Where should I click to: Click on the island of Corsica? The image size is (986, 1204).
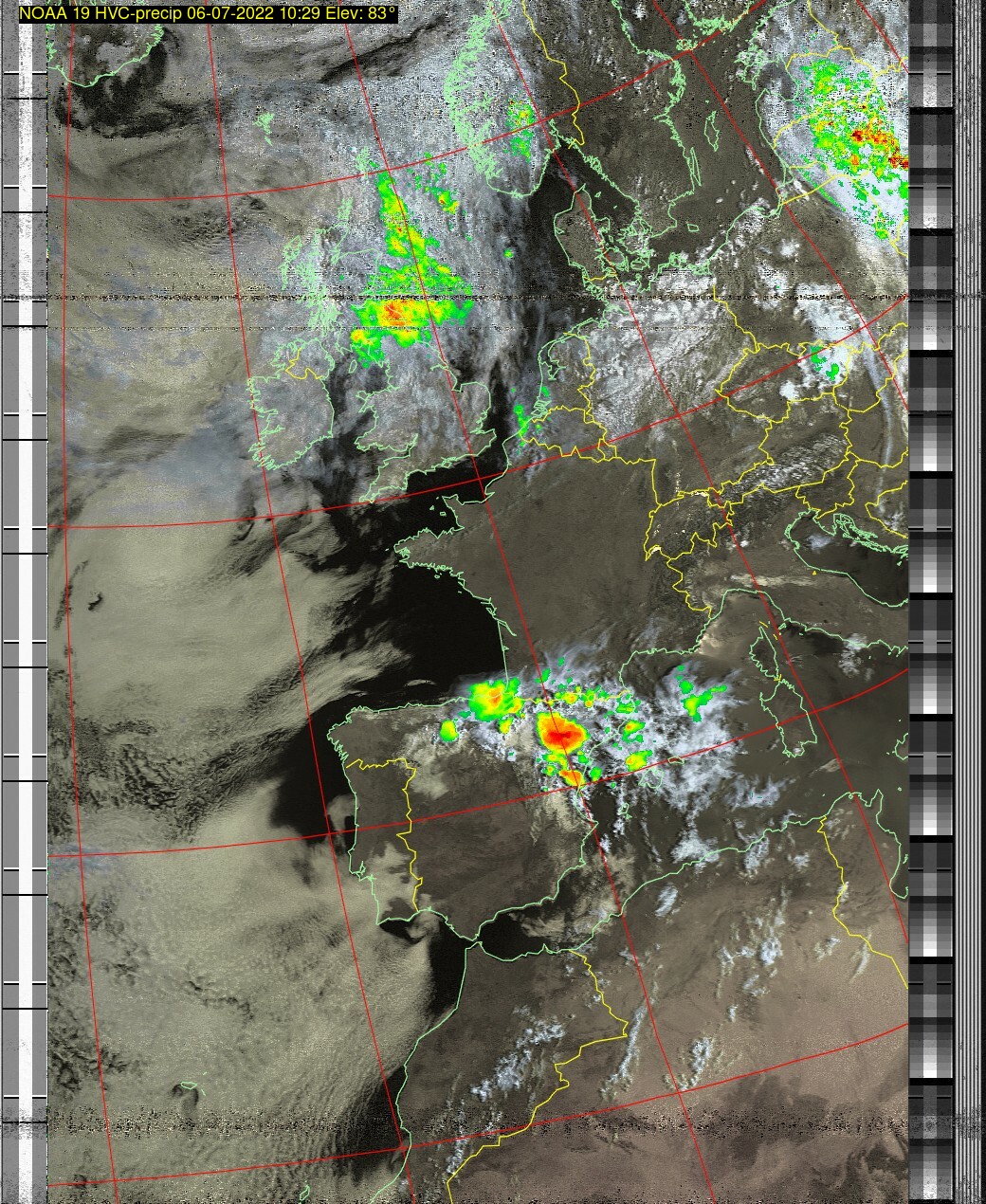tap(766, 652)
